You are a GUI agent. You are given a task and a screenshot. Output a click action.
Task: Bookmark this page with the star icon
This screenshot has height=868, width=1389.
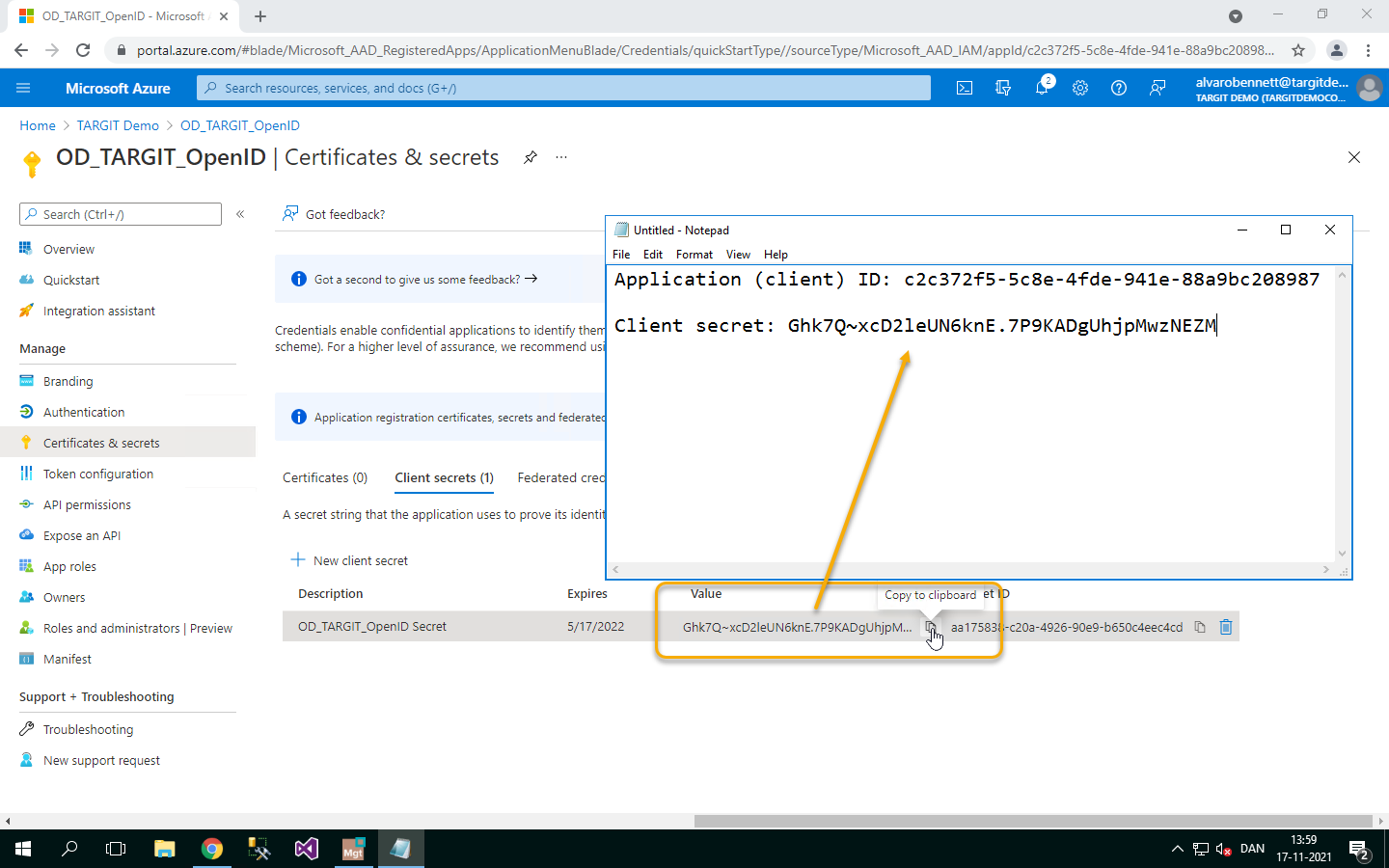1298,50
